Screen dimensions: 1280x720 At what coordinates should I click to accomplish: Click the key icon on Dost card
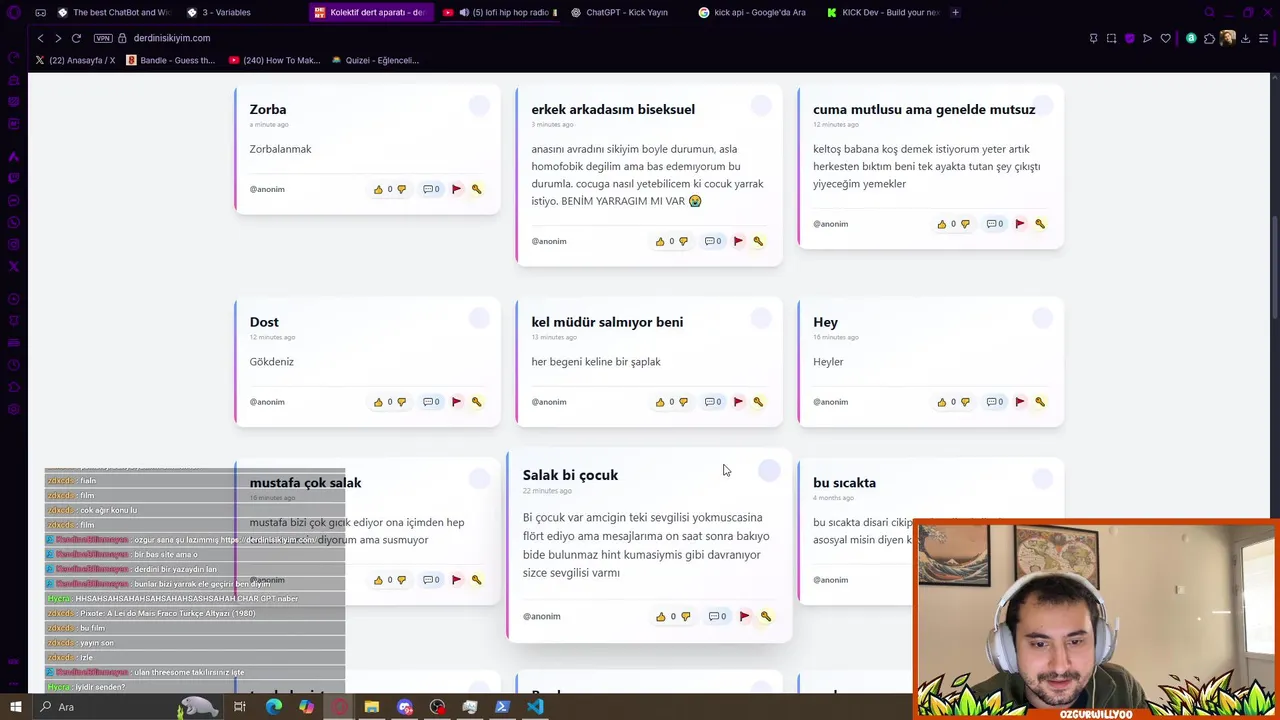[476, 402]
